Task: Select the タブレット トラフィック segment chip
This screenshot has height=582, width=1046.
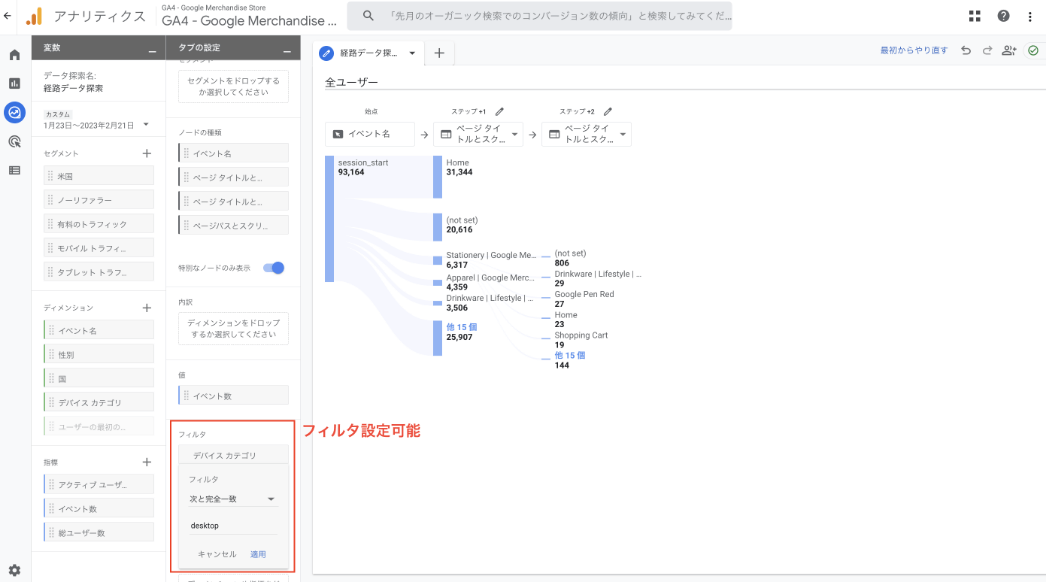Action: 99,272
